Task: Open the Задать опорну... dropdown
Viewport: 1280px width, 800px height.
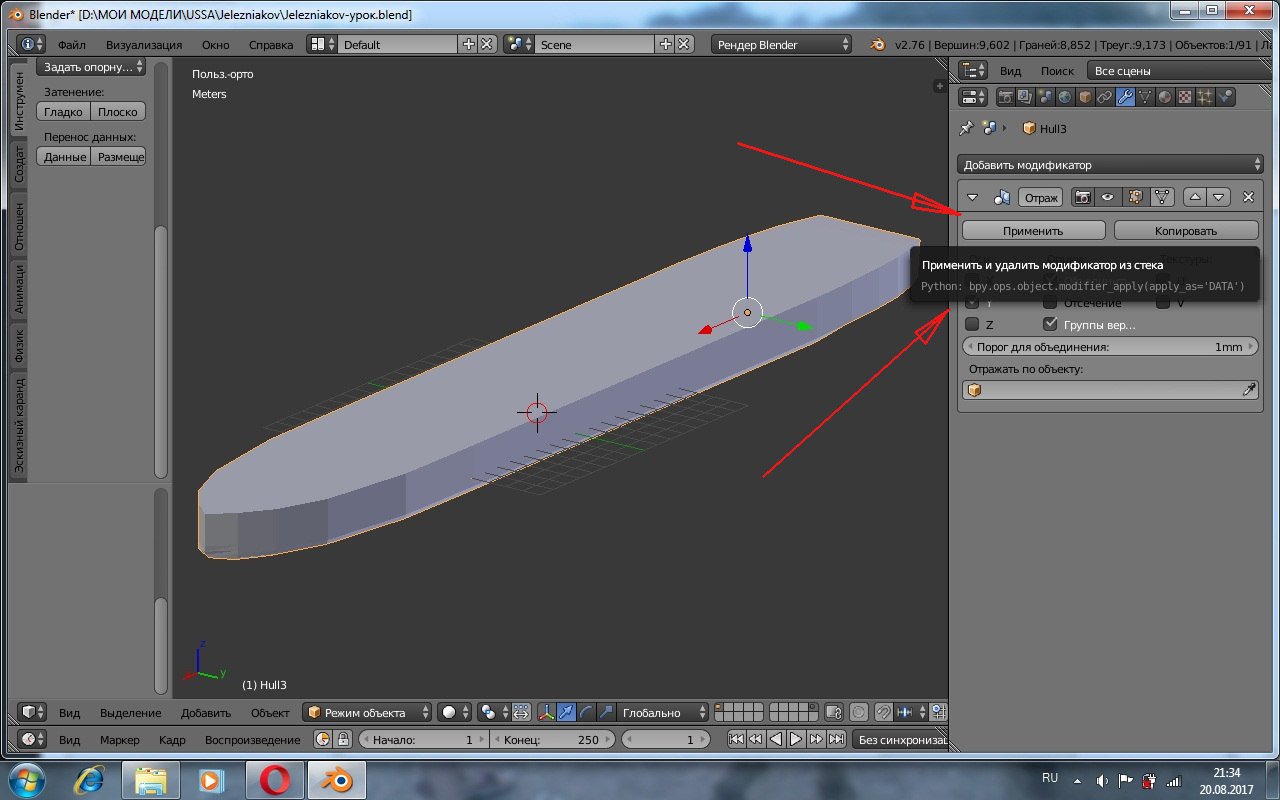Action: (x=91, y=67)
